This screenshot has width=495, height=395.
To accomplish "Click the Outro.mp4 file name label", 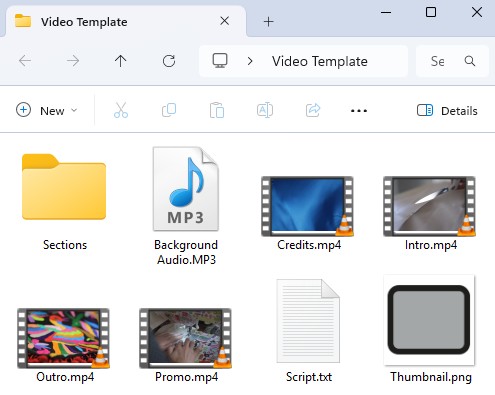I will (65, 377).
